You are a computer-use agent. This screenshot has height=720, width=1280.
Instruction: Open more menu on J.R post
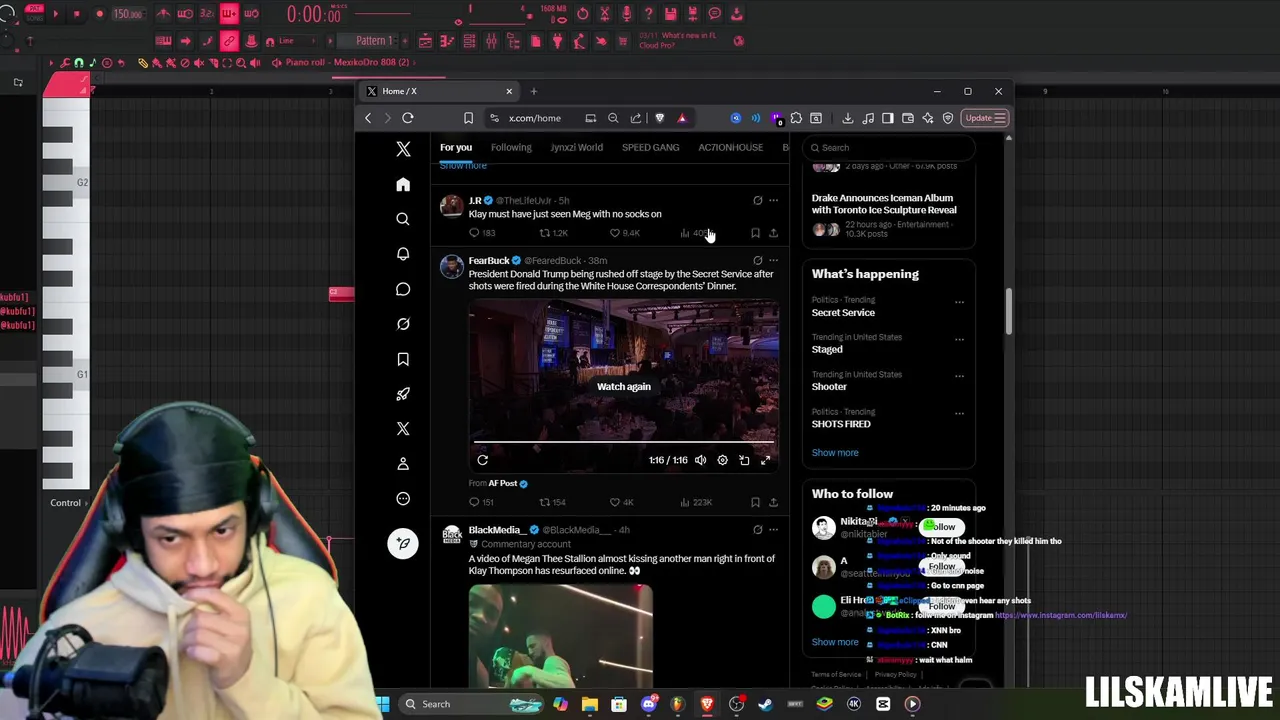click(x=773, y=200)
